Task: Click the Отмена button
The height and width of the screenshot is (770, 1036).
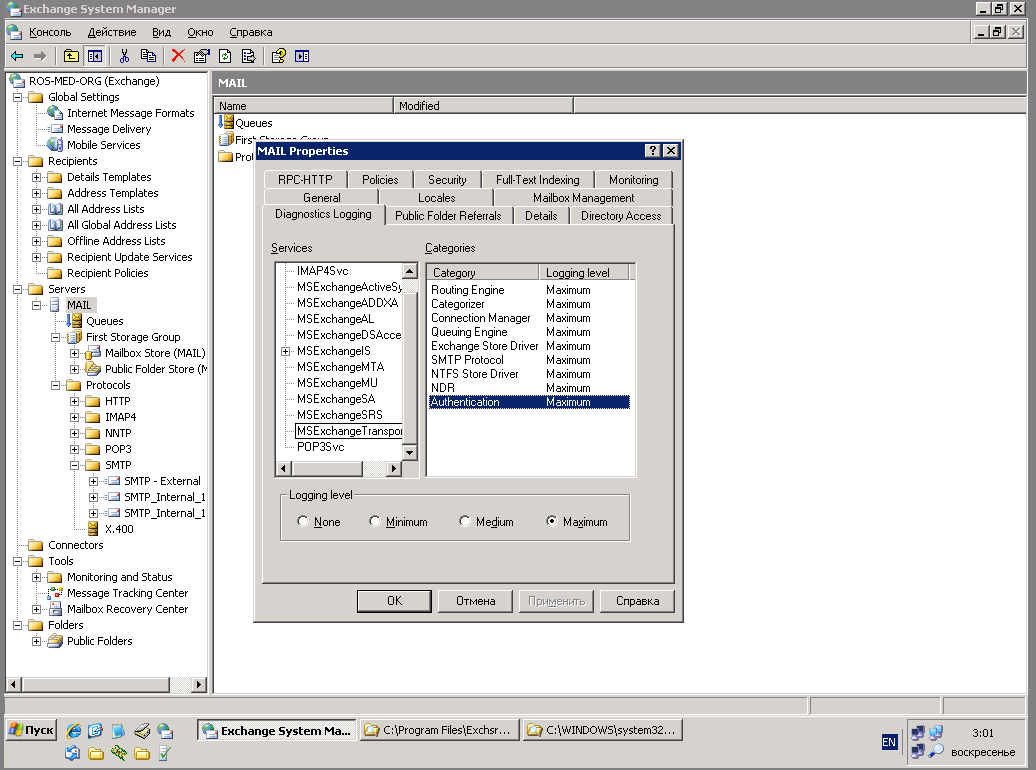Action: click(x=476, y=601)
